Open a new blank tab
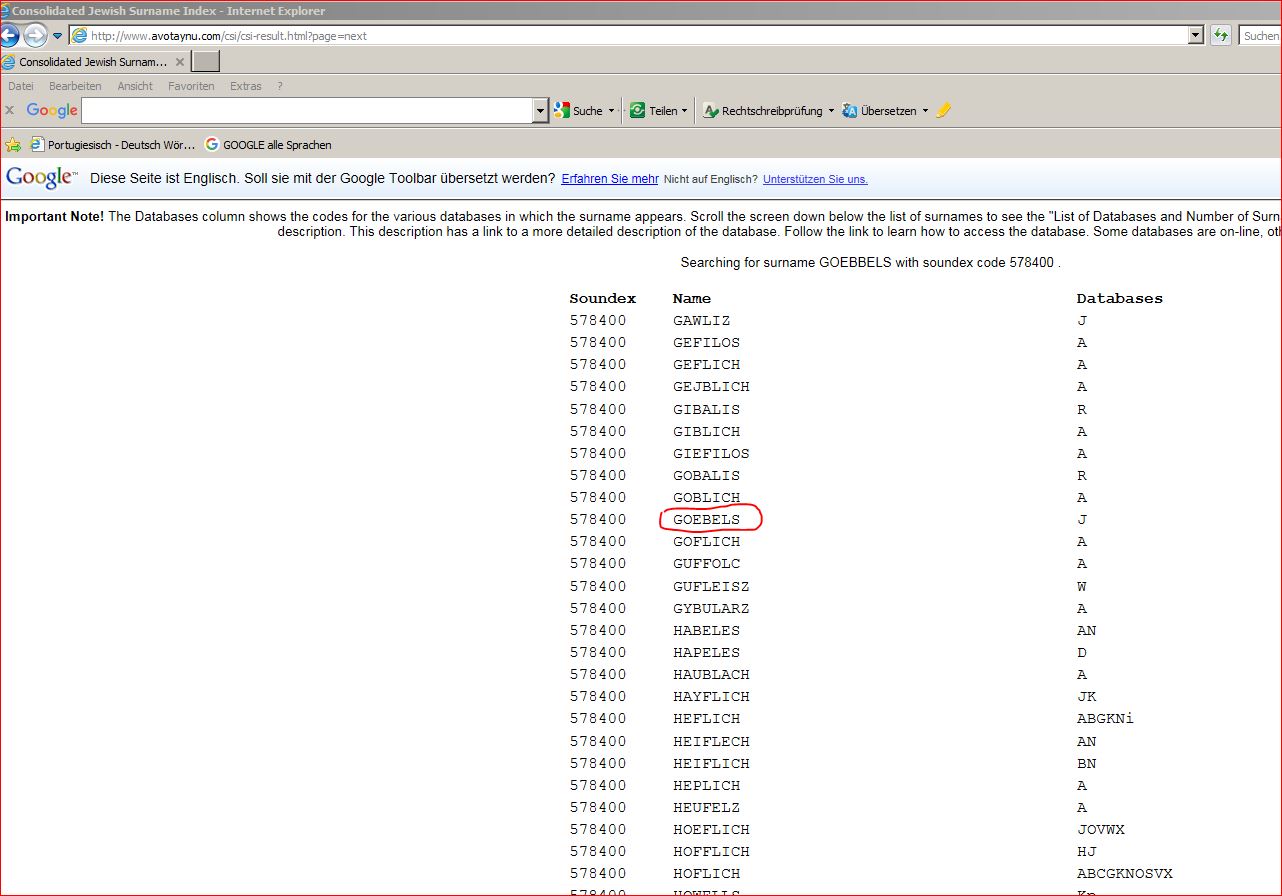1282x896 pixels. coord(205,62)
